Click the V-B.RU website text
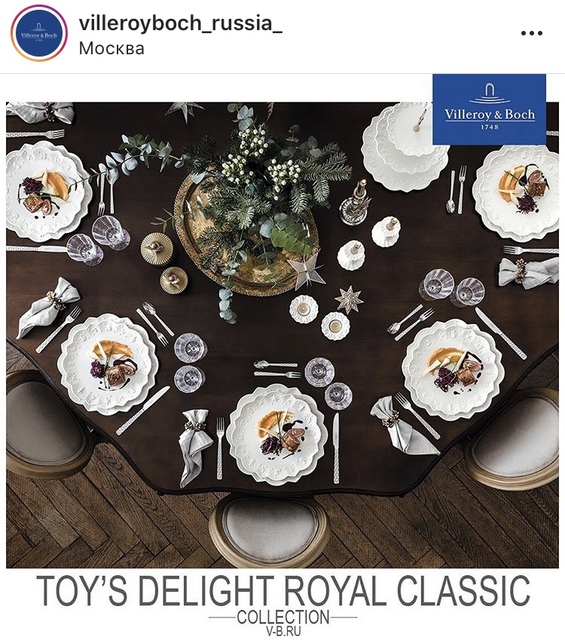This screenshot has height=640, width=565. tap(283, 631)
